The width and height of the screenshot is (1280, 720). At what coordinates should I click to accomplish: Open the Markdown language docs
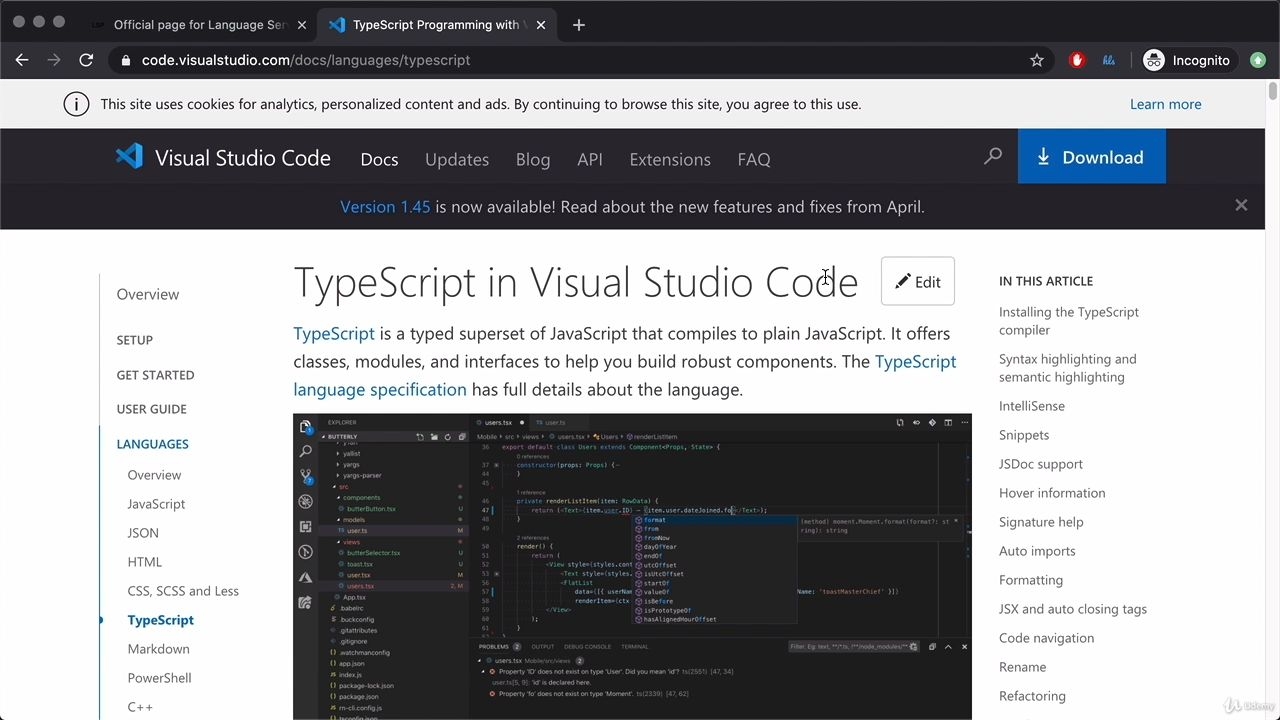(x=158, y=649)
